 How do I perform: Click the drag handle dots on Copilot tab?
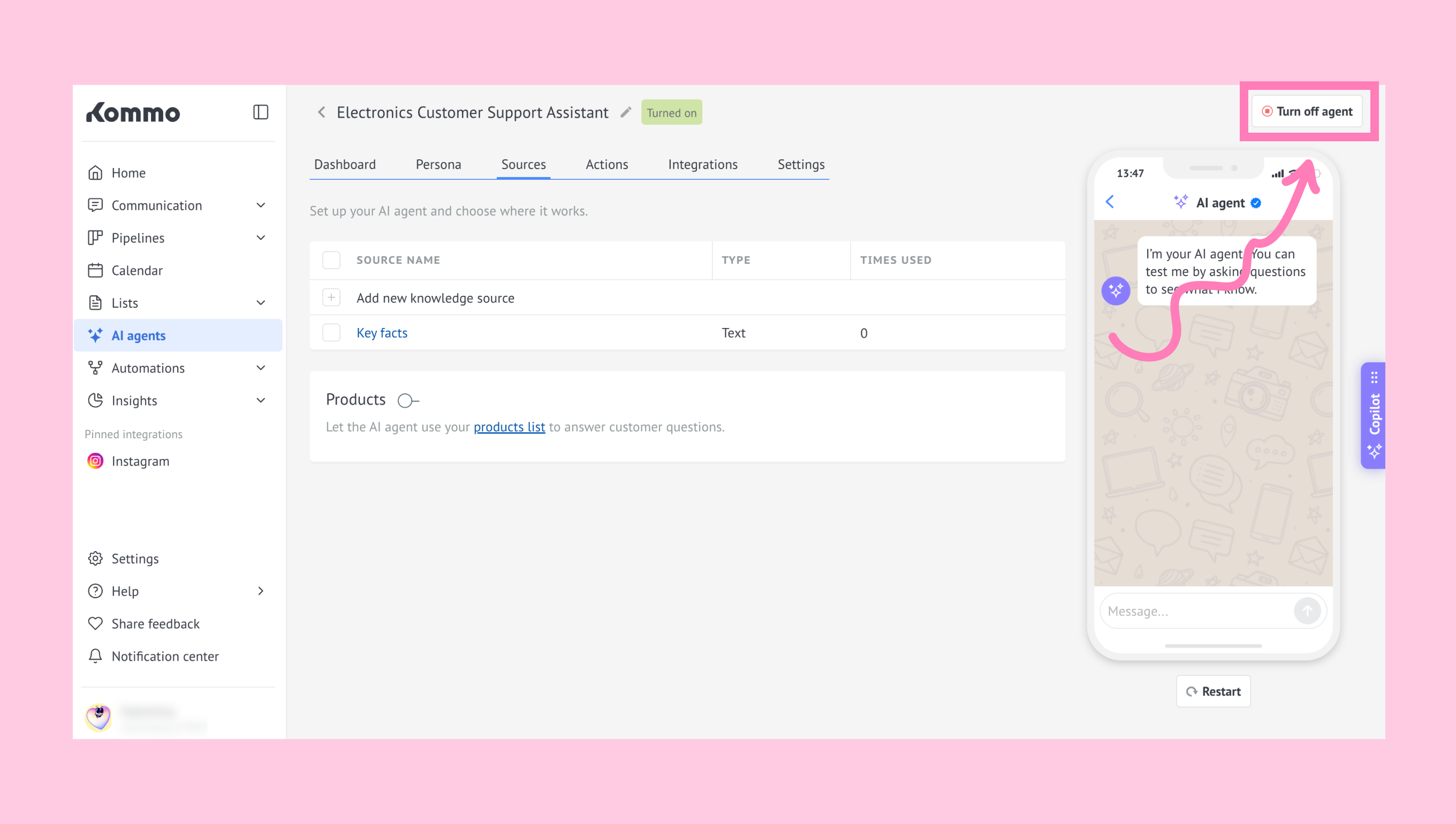coord(1374,377)
